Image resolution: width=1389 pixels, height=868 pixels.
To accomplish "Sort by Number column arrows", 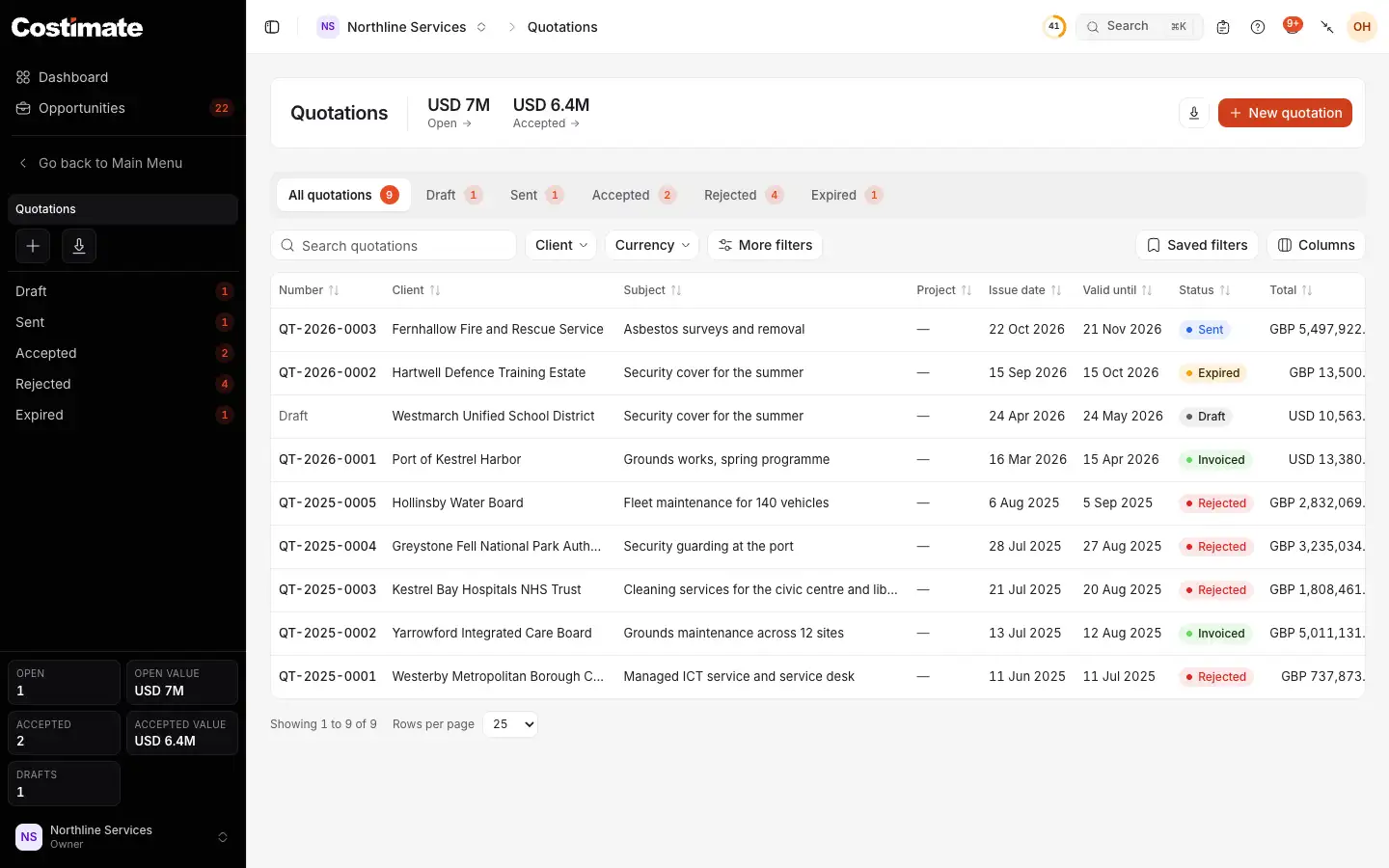I will point(334,290).
